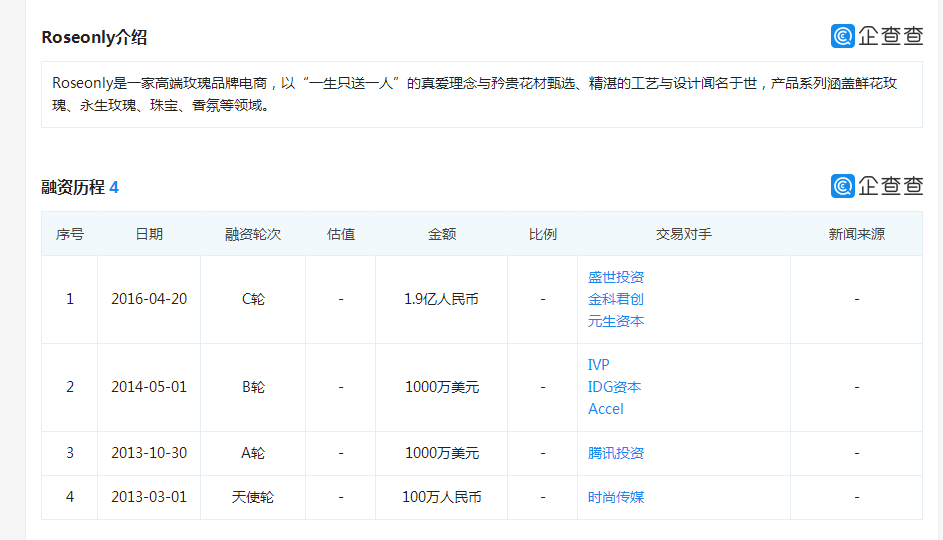Click the 新闻来源 column header

click(x=856, y=234)
